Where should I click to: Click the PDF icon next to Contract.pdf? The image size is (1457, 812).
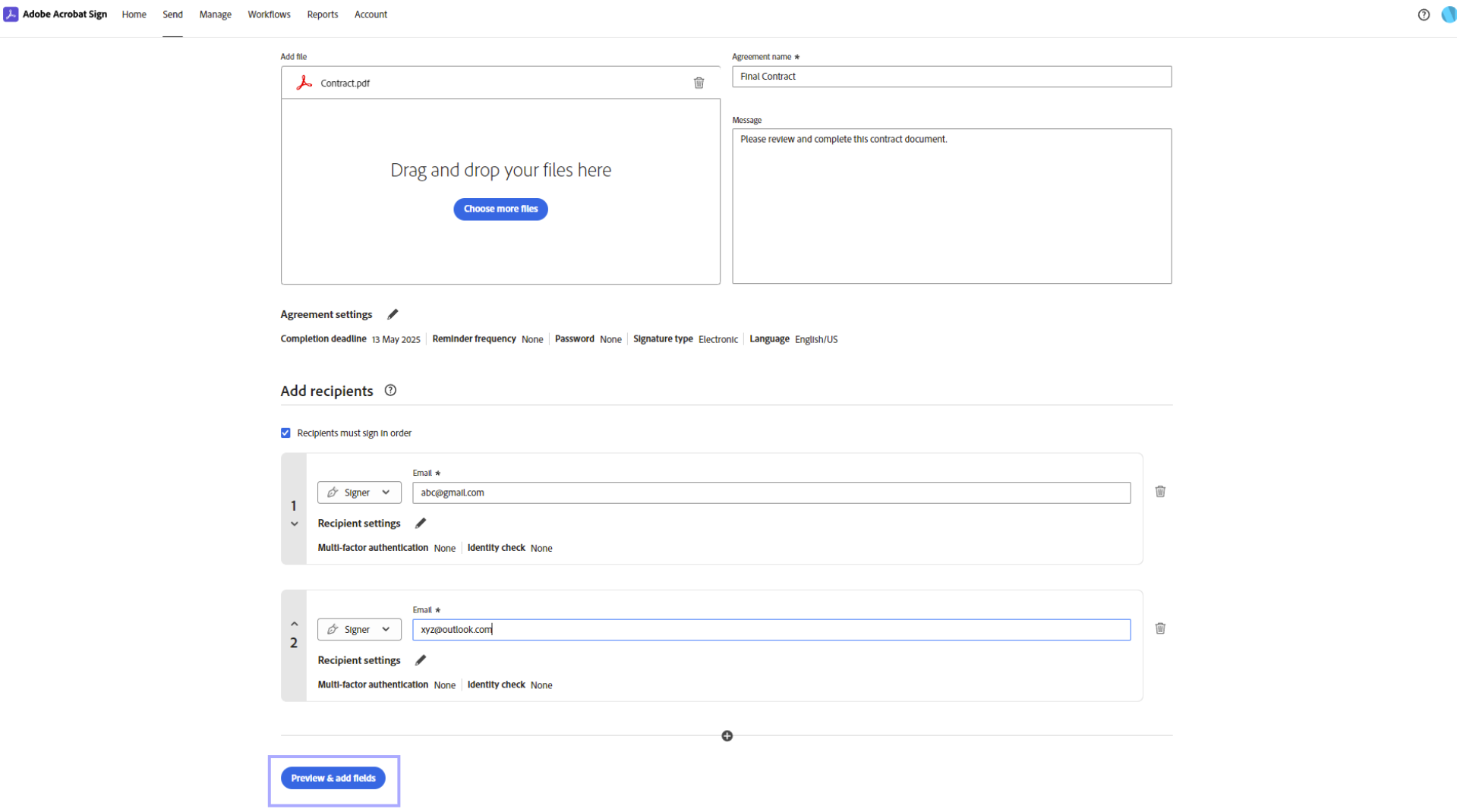point(304,83)
